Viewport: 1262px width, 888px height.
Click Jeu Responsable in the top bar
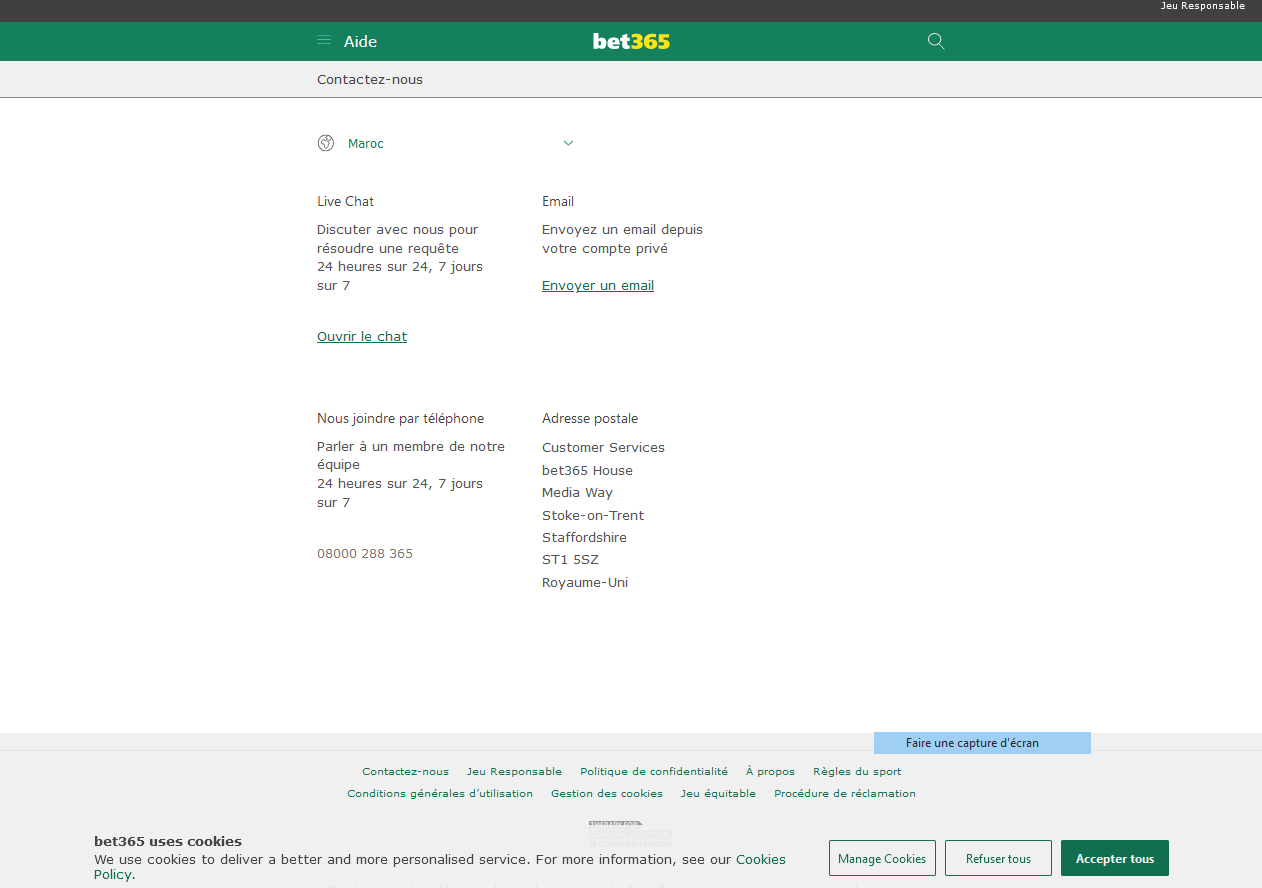click(1202, 6)
